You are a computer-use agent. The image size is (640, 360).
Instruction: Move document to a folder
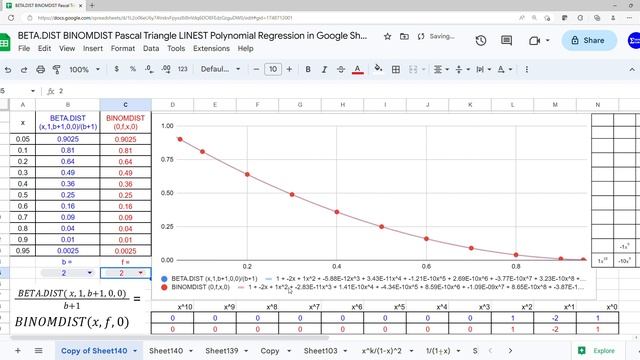click(404, 36)
